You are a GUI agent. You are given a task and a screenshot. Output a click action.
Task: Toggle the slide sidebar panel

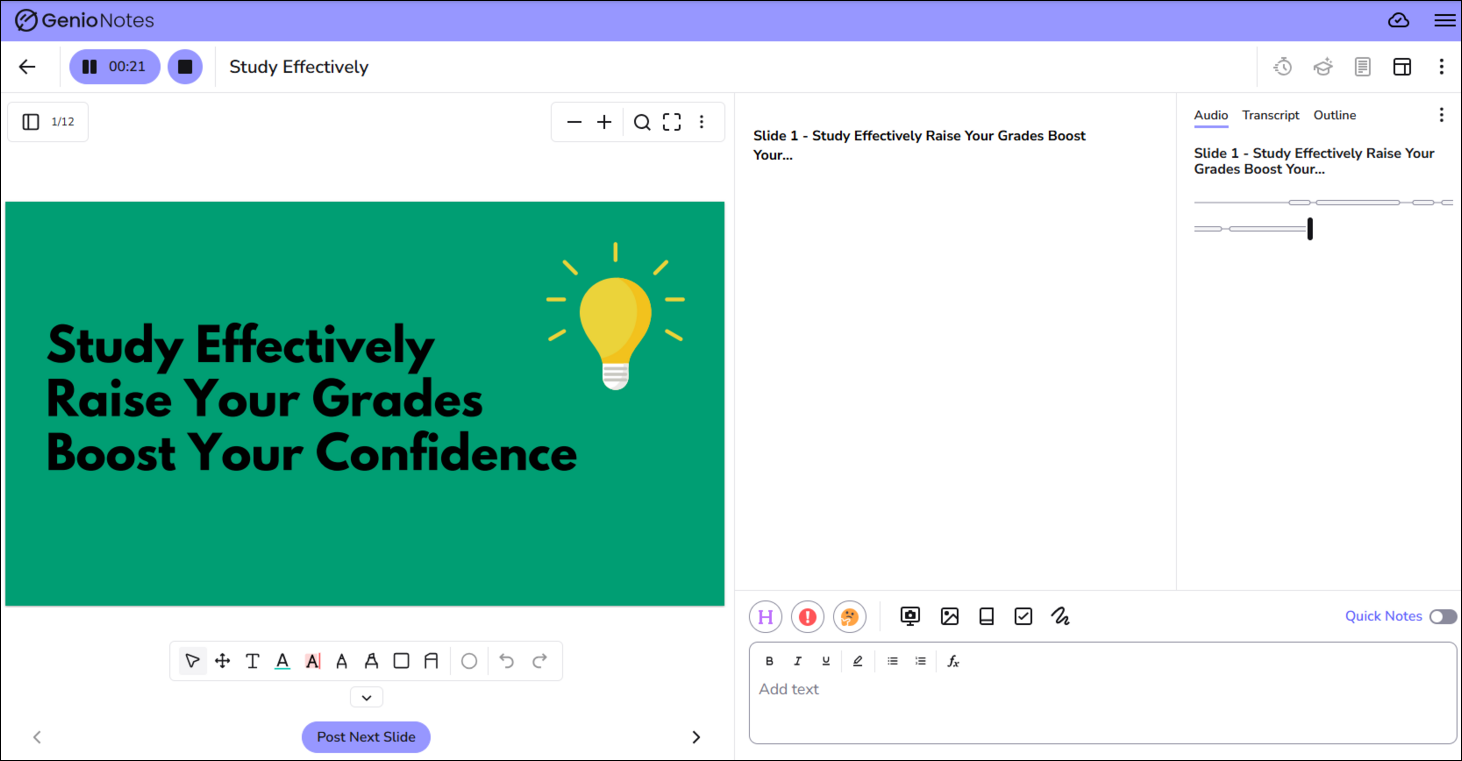point(31,122)
